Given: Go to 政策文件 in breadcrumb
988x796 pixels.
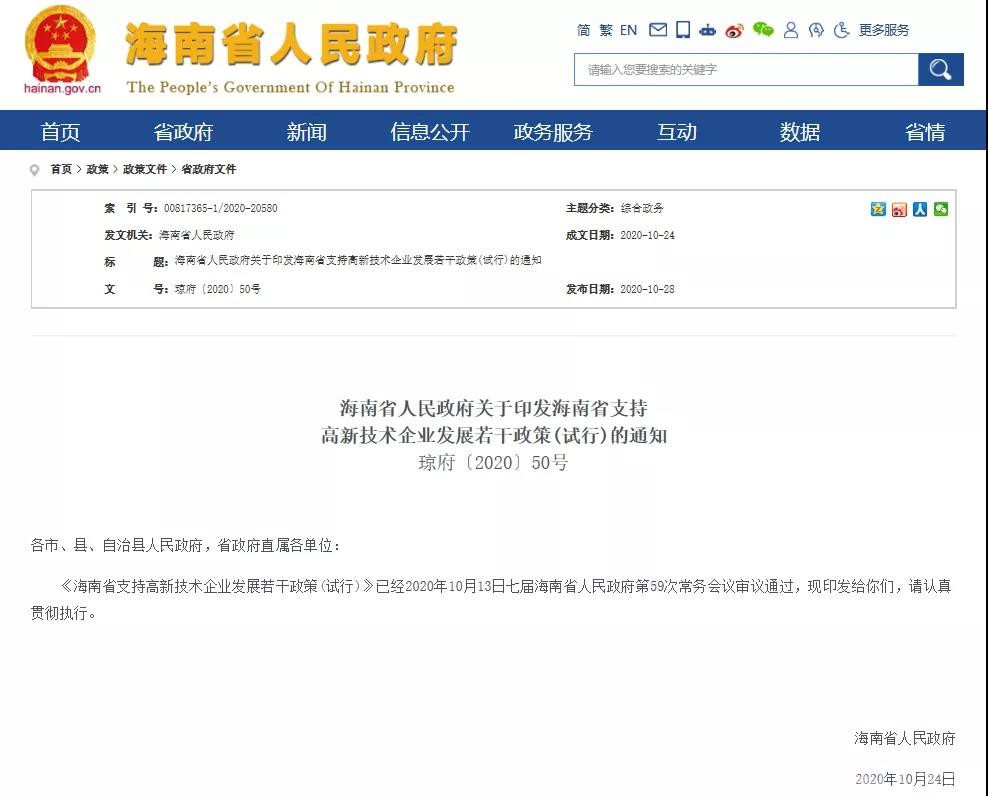Looking at the screenshot, I should [x=145, y=169].
